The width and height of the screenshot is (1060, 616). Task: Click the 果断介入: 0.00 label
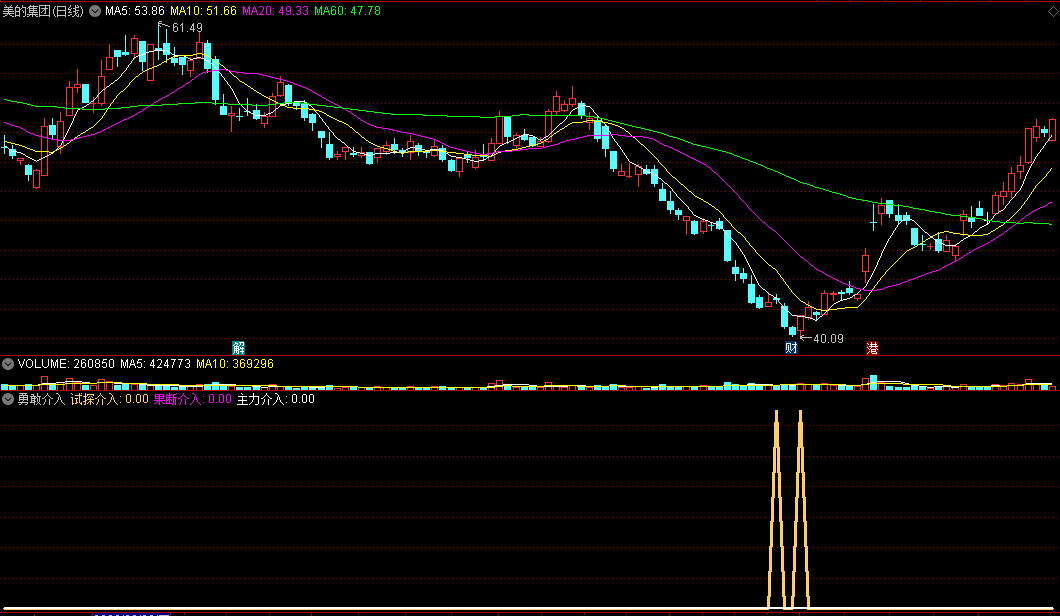pos(193,399)
